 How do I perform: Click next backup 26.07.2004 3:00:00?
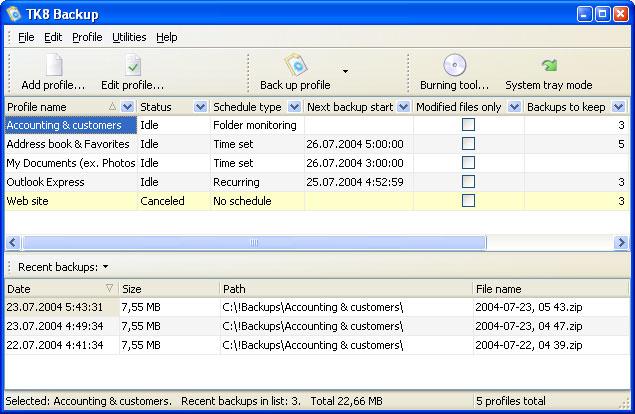click(x=355, y=163)
